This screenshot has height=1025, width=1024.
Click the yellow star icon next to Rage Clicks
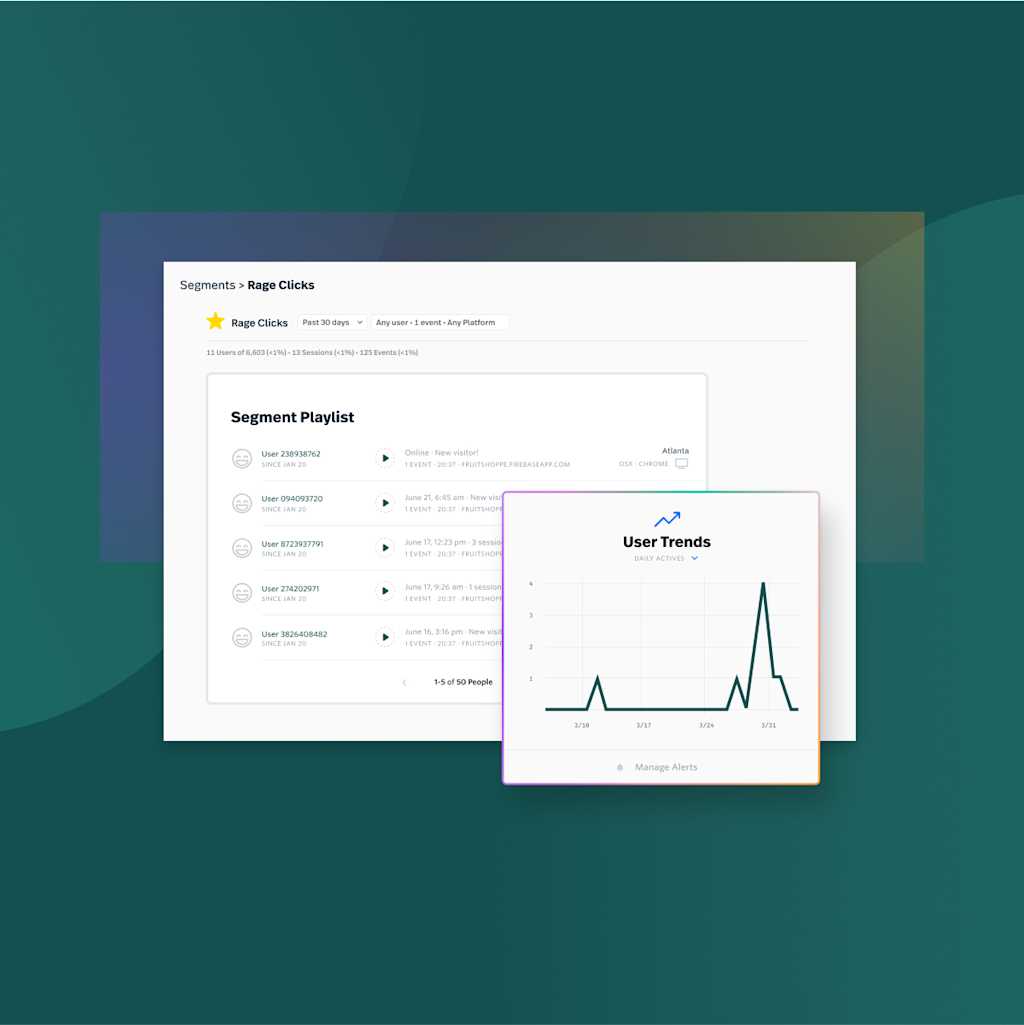point(215,321)
